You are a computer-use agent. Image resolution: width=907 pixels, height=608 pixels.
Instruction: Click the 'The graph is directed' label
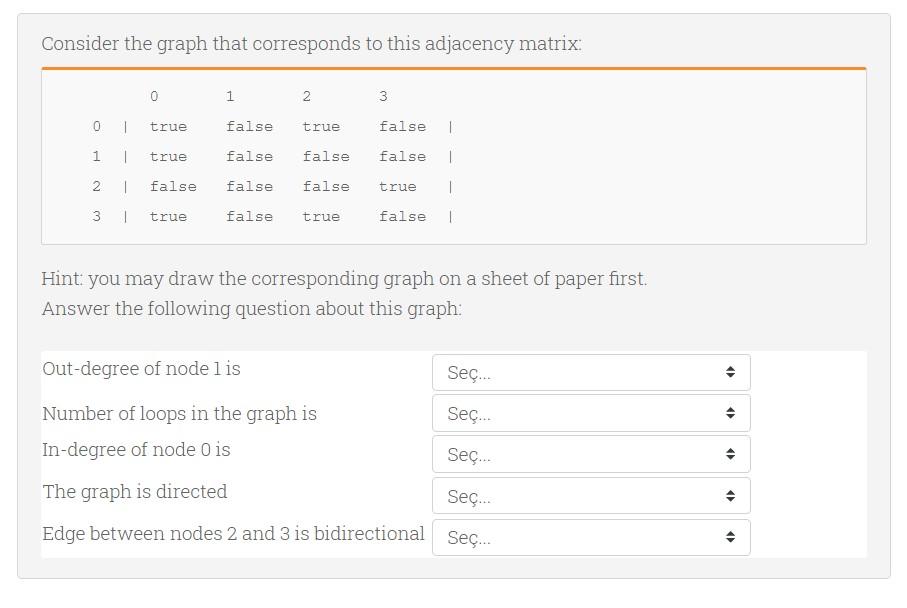pyautogui.click(x=134, y=492)
